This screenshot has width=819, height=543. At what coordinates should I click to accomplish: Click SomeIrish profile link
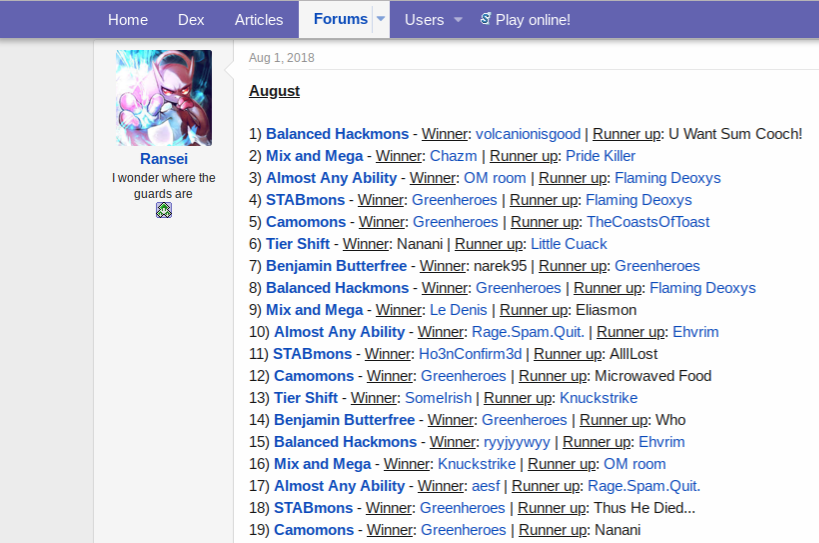[x=438, y=398]
